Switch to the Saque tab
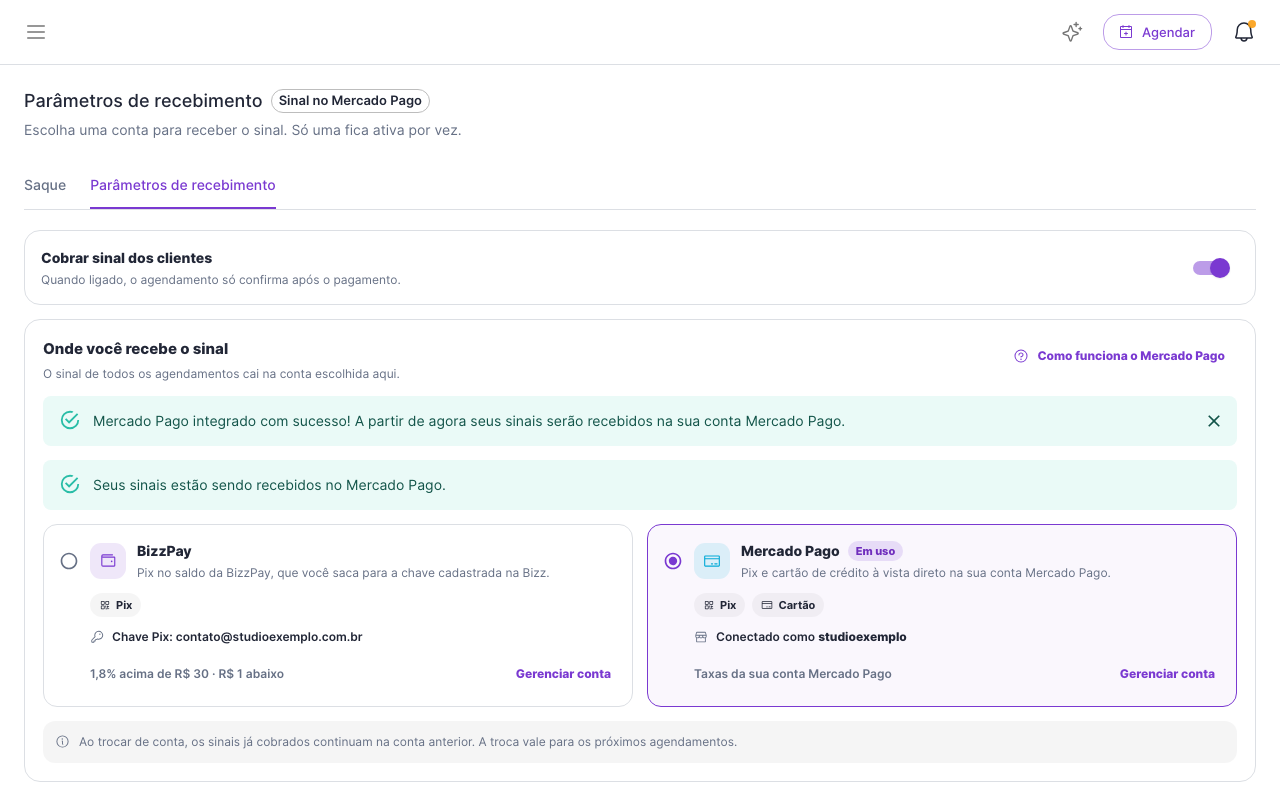The image size is (1280, 800). point(45,185)
